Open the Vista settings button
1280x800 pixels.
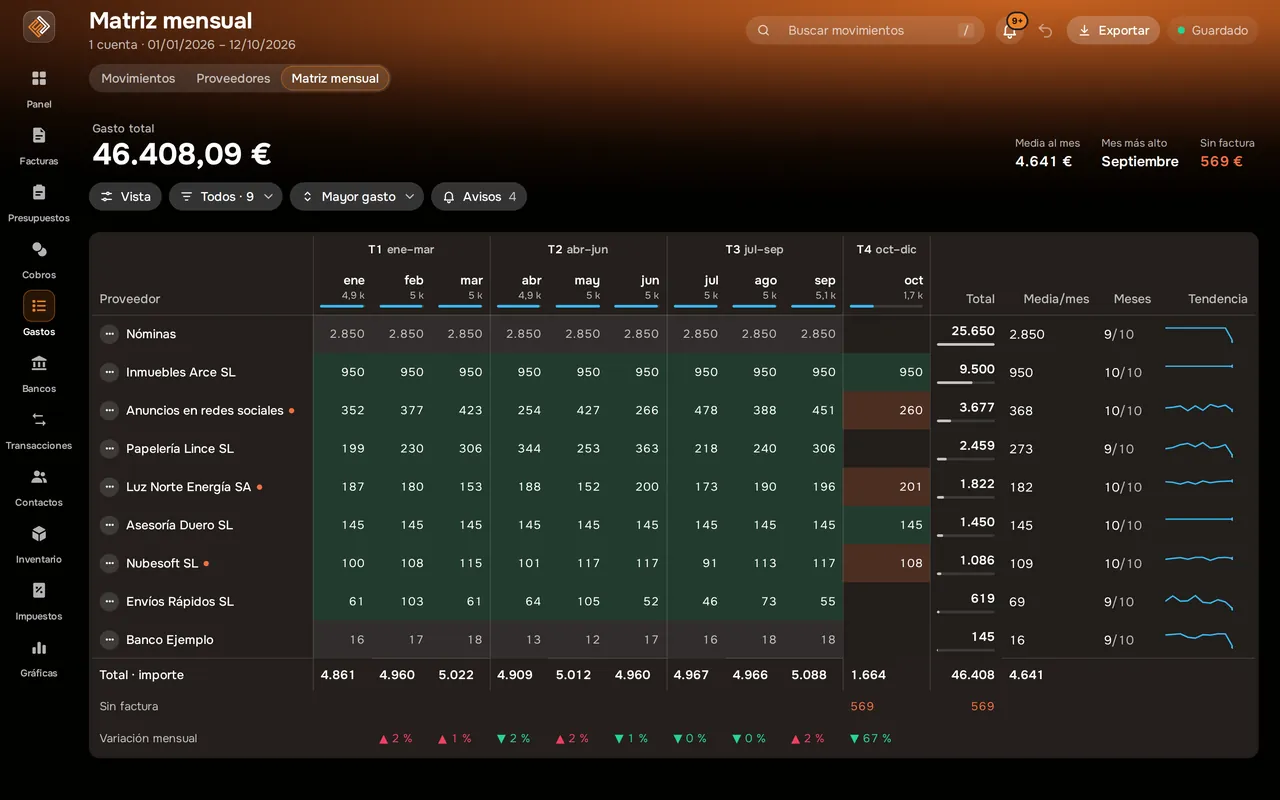[125, 197]
